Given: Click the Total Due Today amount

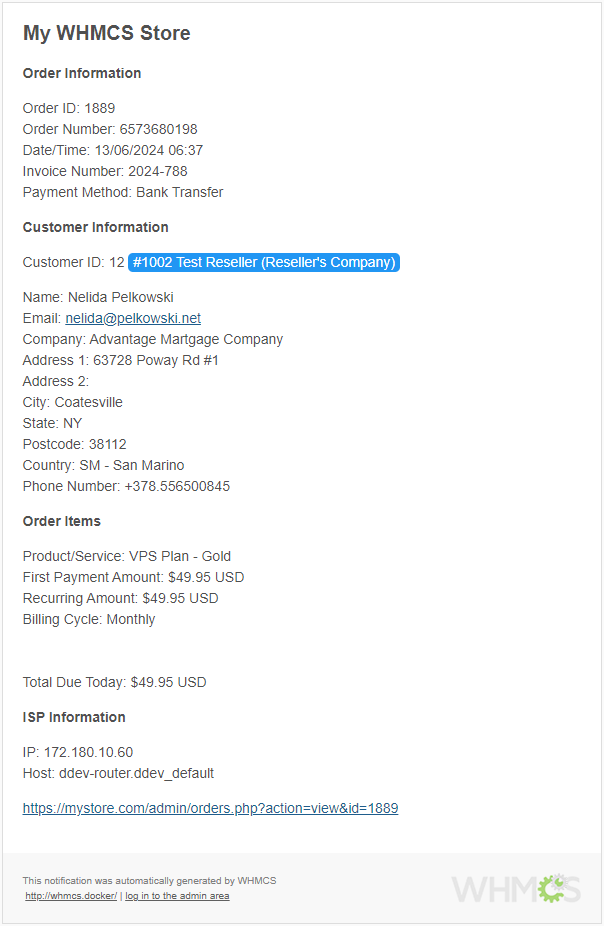Looking at the screenshot, I should pyautogui.click(x=168, y=682).
